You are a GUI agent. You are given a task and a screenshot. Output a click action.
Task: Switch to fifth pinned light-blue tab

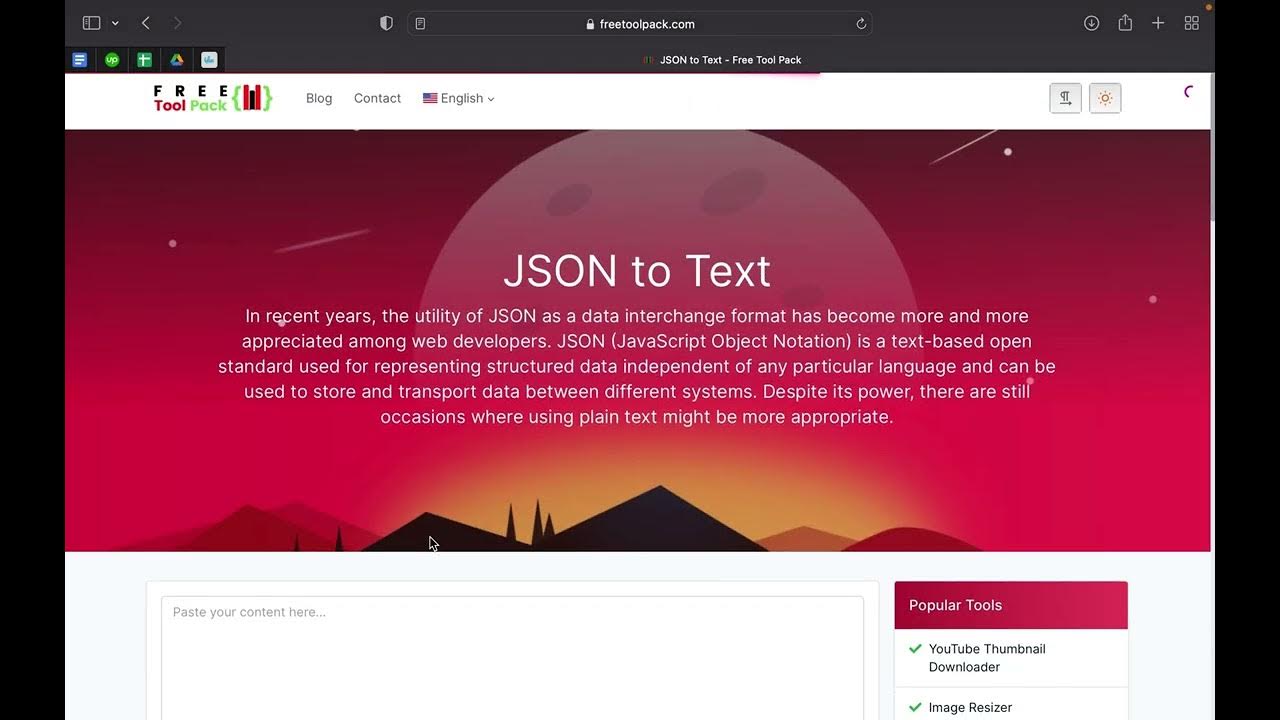[x=209, y=60]
